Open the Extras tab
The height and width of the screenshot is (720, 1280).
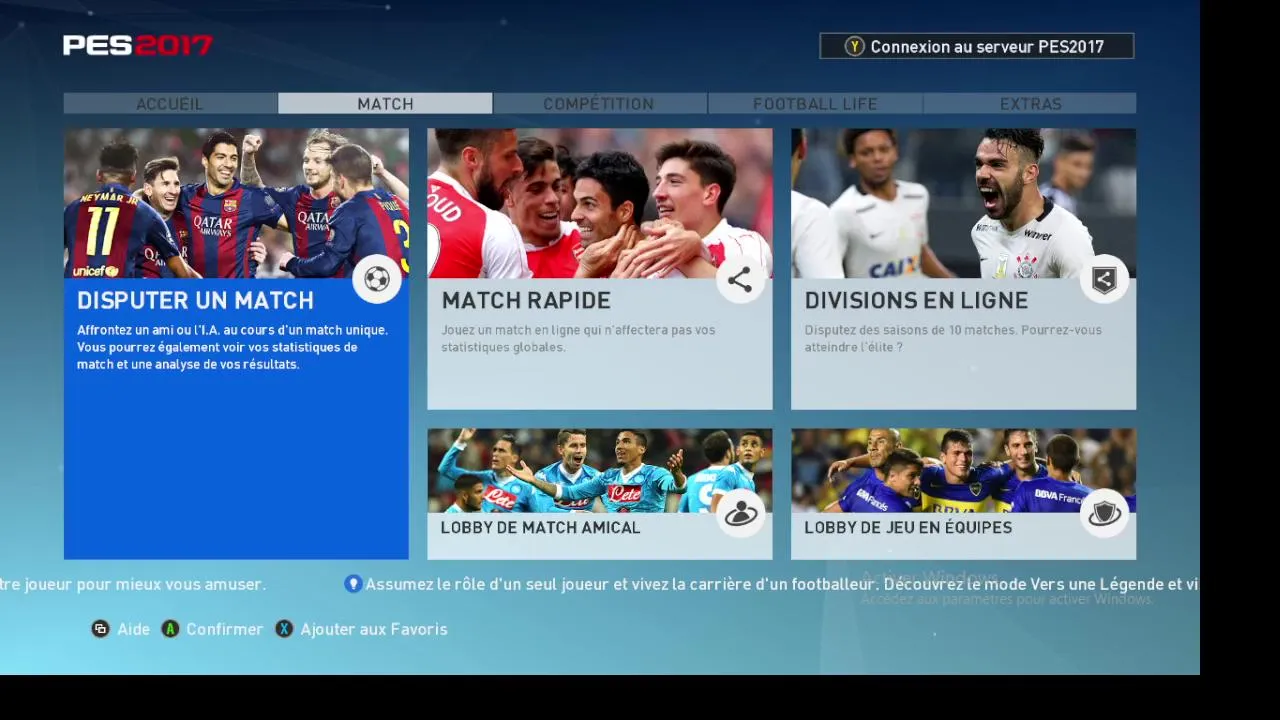[1030, 104]
